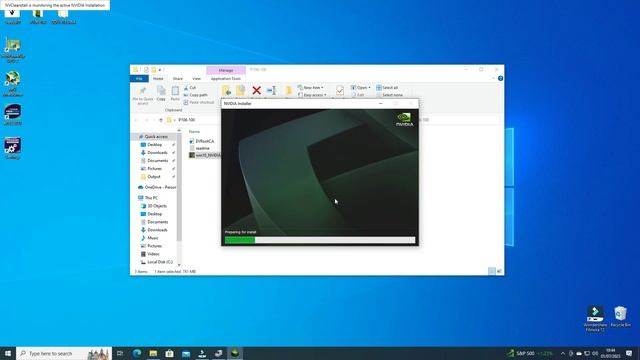Open the Easy access dropdown
Viewport: 640px width, 360px height.
point(312,95)
